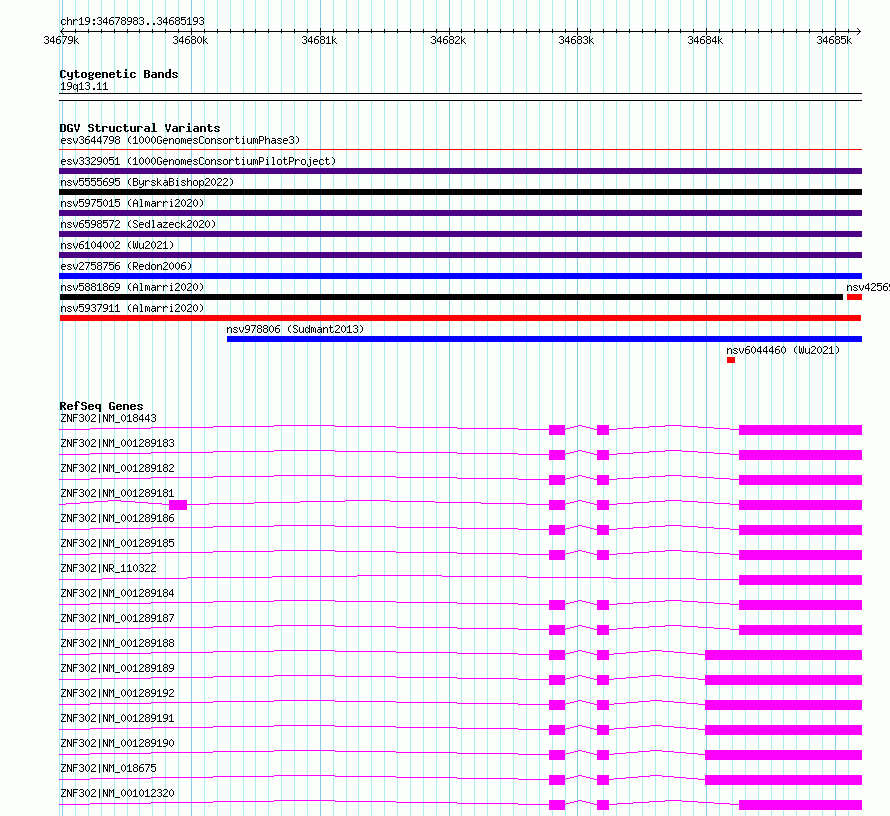This screenshot has width=890, height=816.
Task: Click the blue bar under nsv978806
Action: (x=544, y=339)
